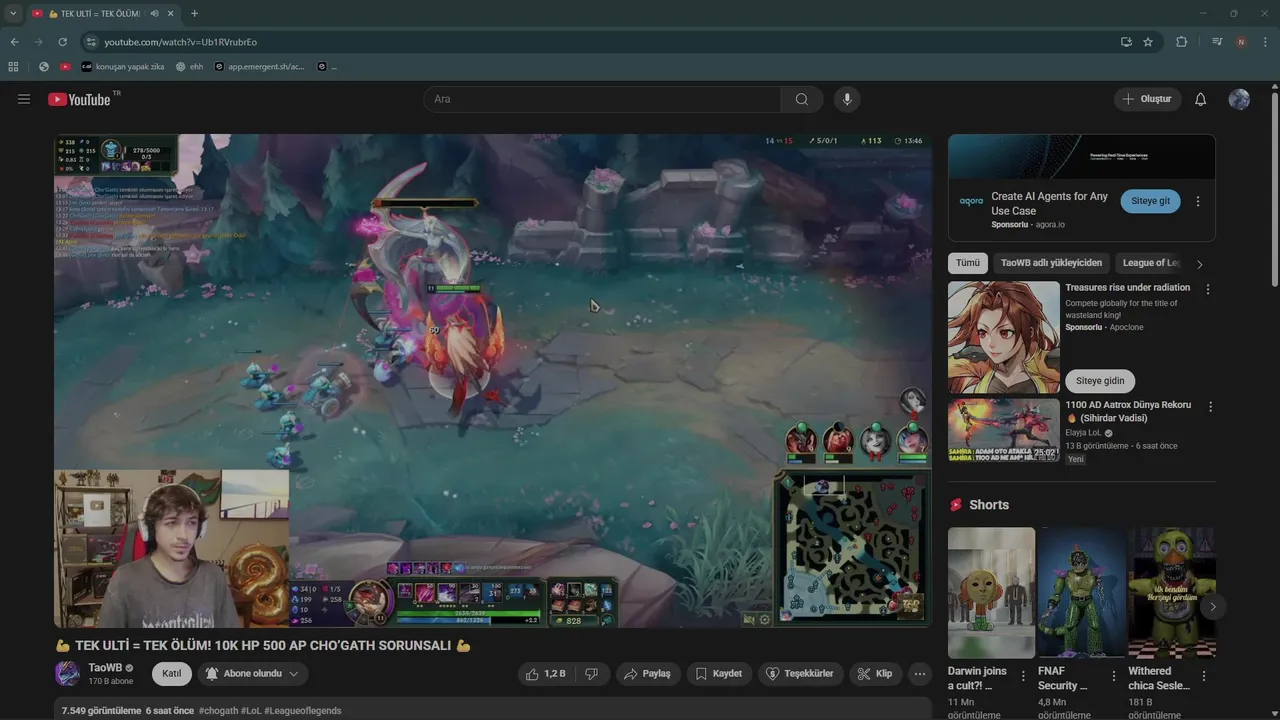Open a new browser tab
This screenshot has width=1280, height=720.
click(194, 13)
